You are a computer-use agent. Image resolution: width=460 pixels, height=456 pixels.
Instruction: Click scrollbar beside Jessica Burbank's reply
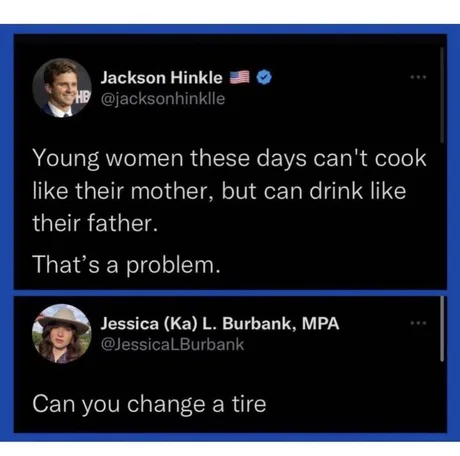(x=442, y=329)
